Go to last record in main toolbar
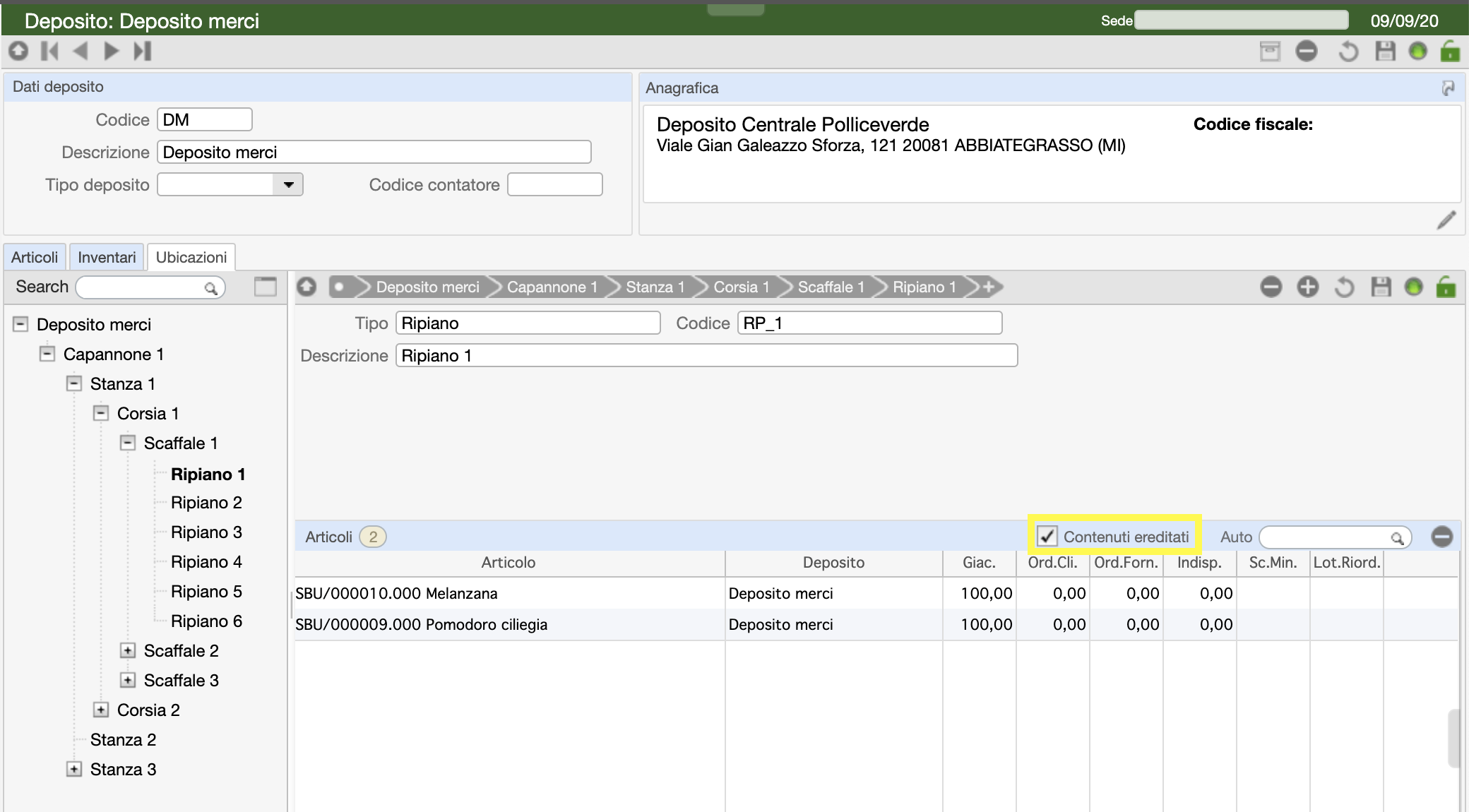 click(143, 51)
